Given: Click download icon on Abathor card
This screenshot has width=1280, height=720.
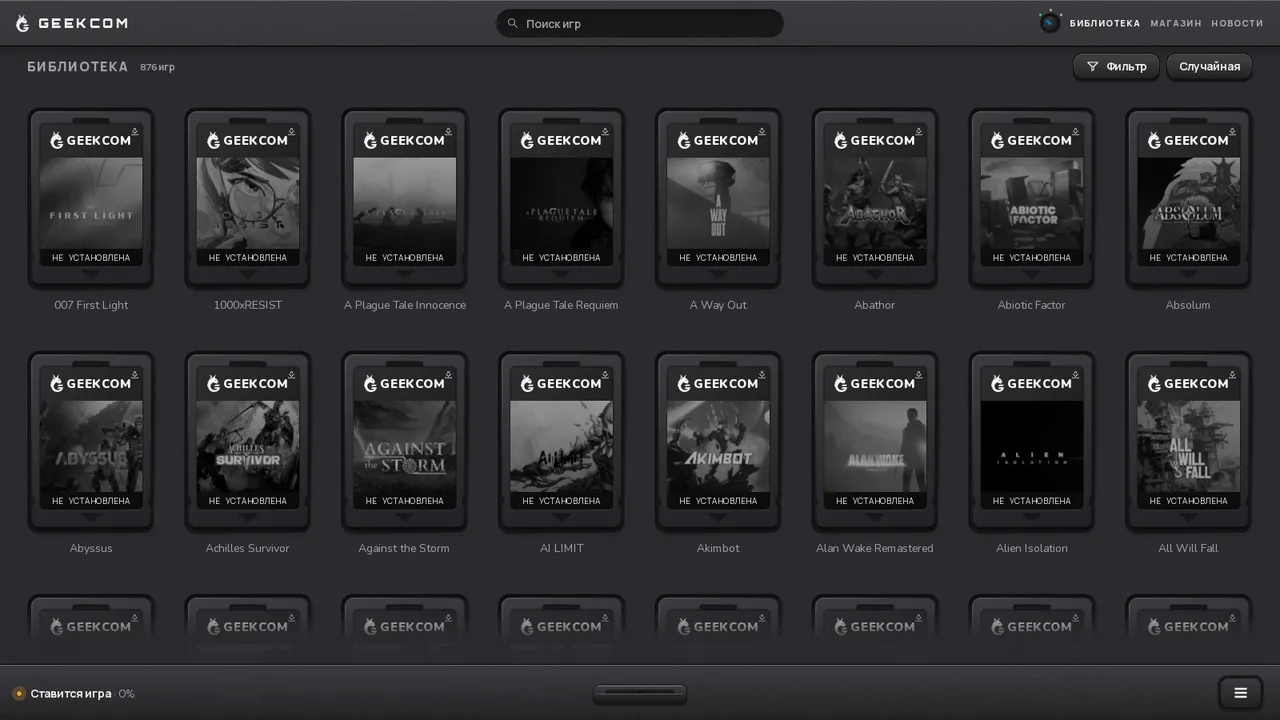Looking at the screenshot, I should coord(919,131).
